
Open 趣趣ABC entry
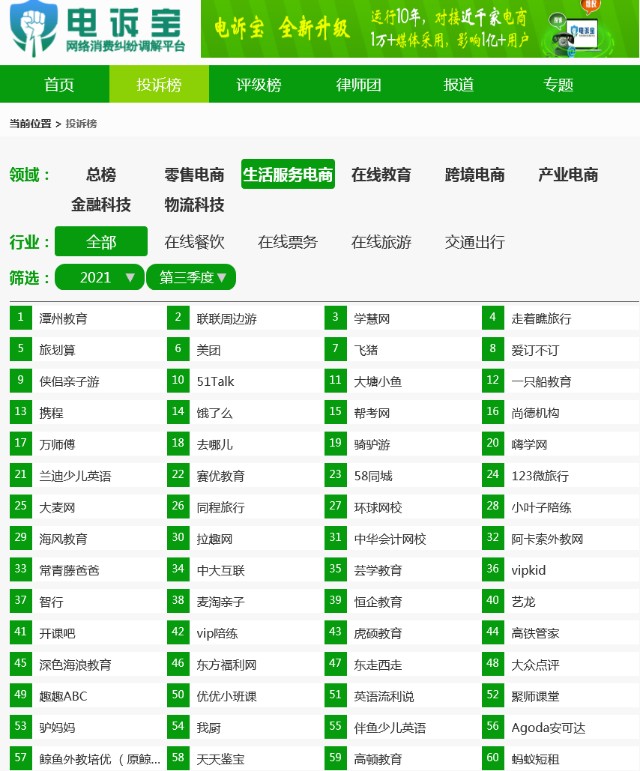[x=63, y=696]
